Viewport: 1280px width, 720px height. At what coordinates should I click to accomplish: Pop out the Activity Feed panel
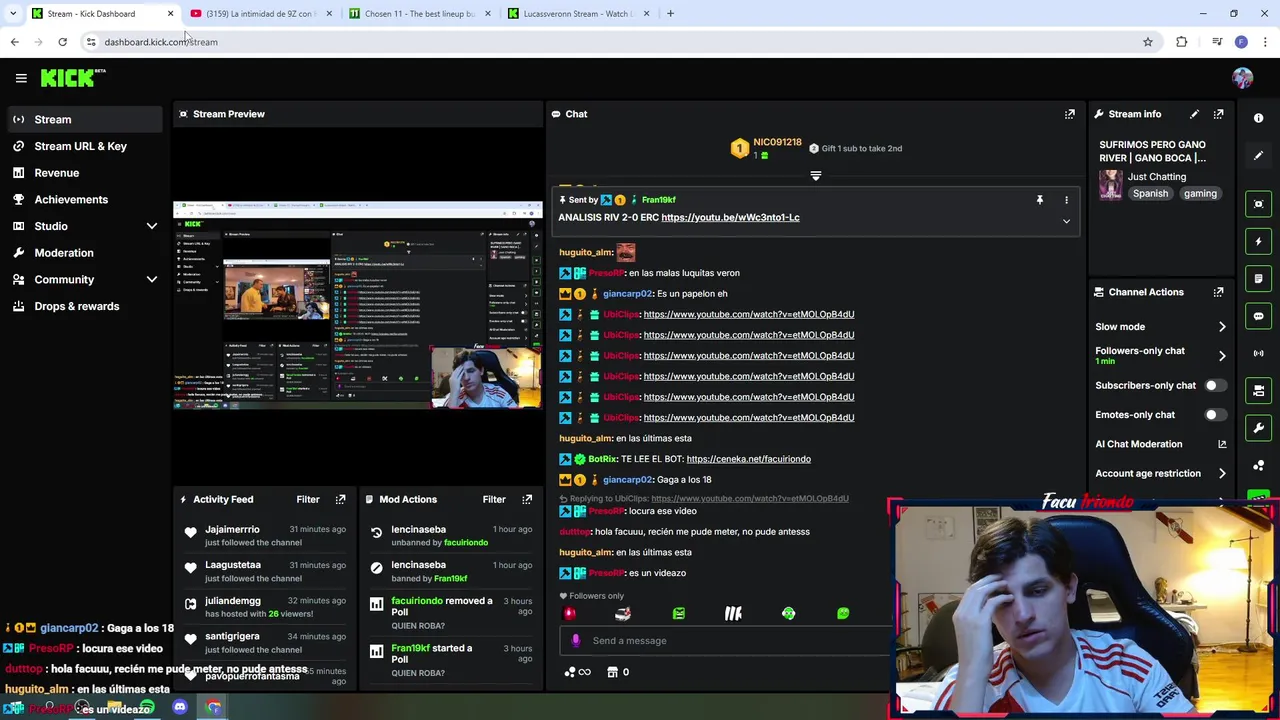tap(340, 499)
